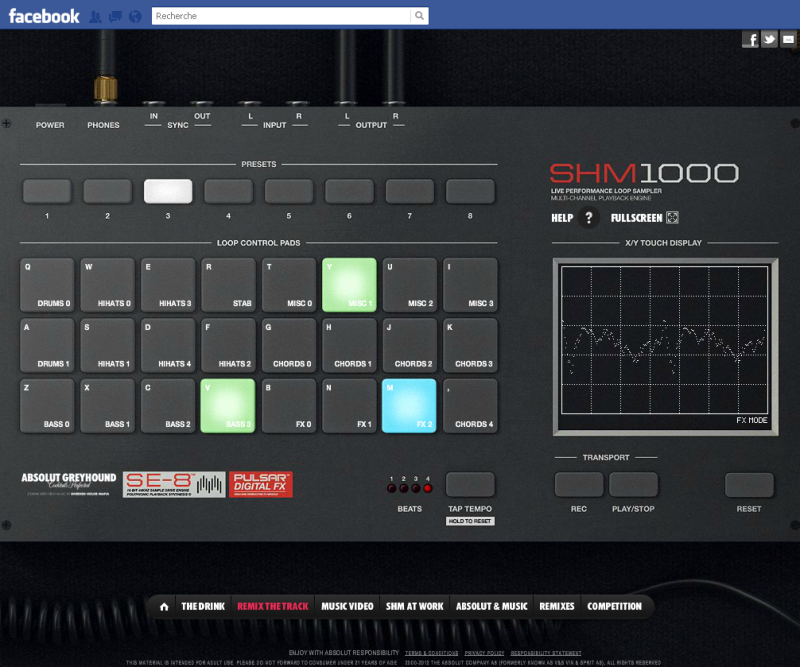Trigger the FX 0 pad

[289, 406]
